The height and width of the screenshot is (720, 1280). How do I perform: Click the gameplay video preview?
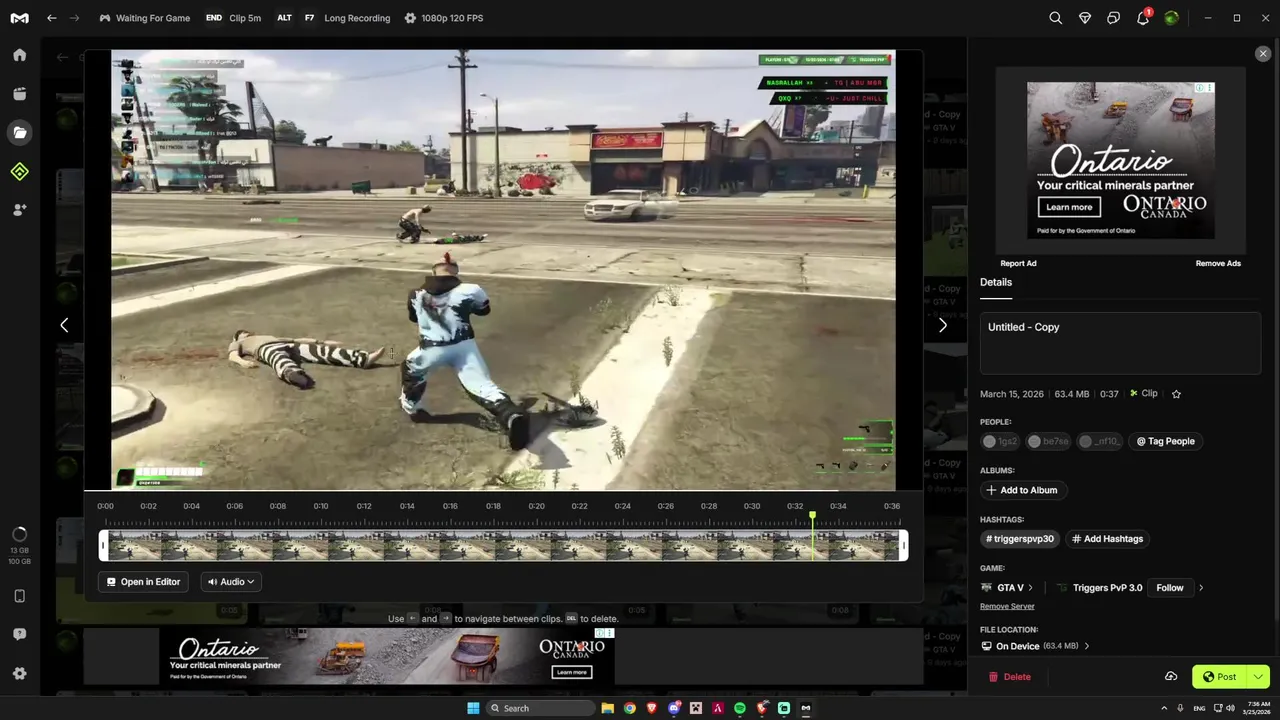coord(503,270)
